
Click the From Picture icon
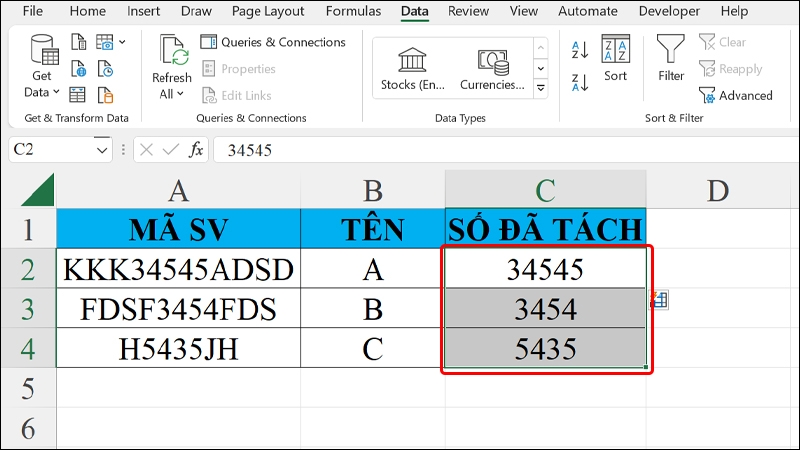pos(105,42)
